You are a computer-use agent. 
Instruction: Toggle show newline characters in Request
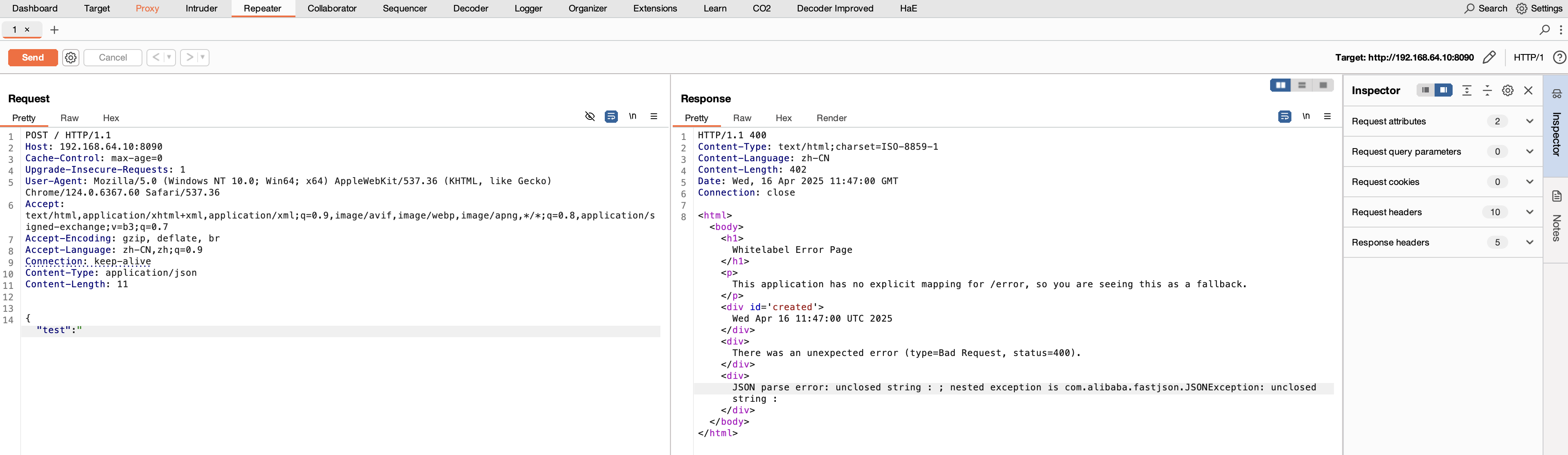tap(633, 116)
